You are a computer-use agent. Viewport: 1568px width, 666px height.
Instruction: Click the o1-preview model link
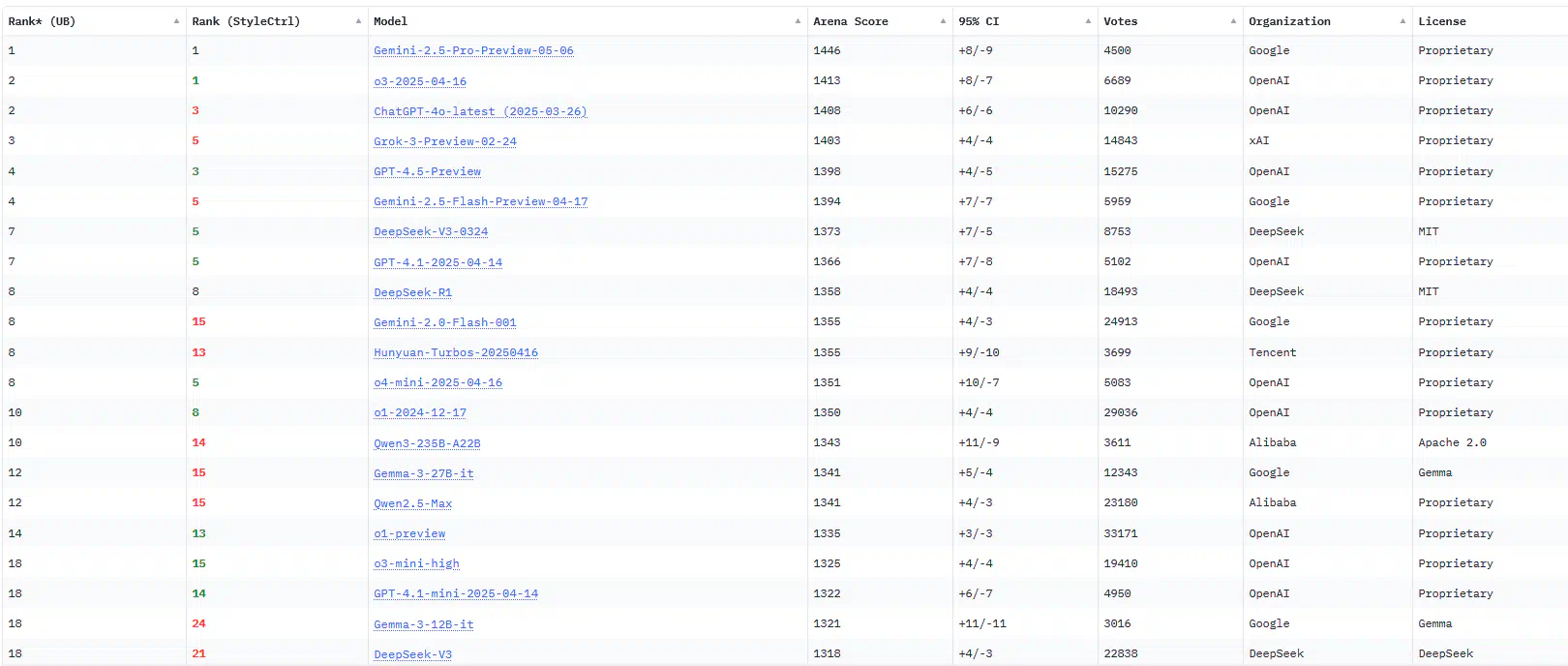409,533
